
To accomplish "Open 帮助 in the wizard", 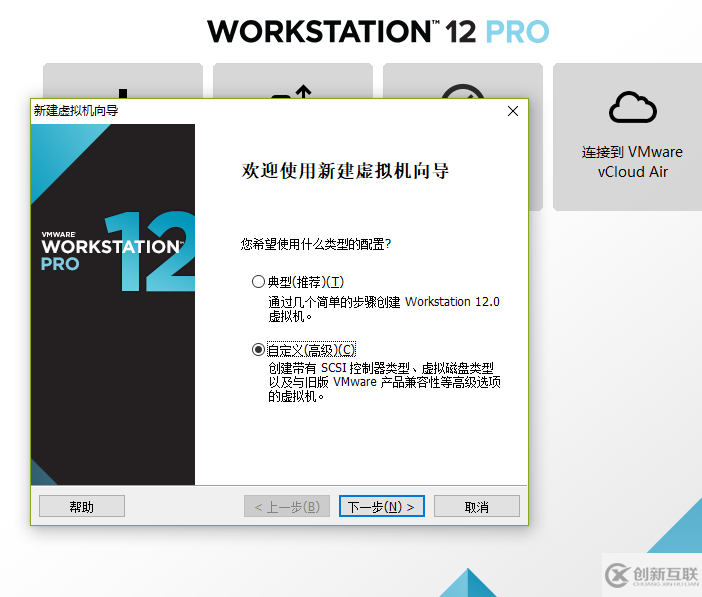I will [82, 506].
